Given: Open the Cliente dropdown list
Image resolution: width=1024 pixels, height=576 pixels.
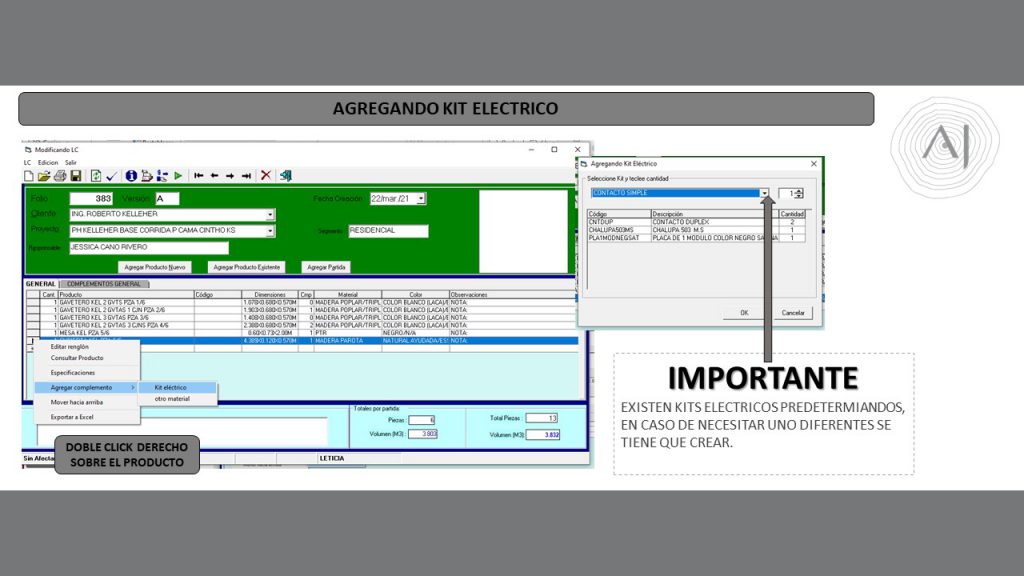Looking at the screenshot, I should click(x=270, y=214).
